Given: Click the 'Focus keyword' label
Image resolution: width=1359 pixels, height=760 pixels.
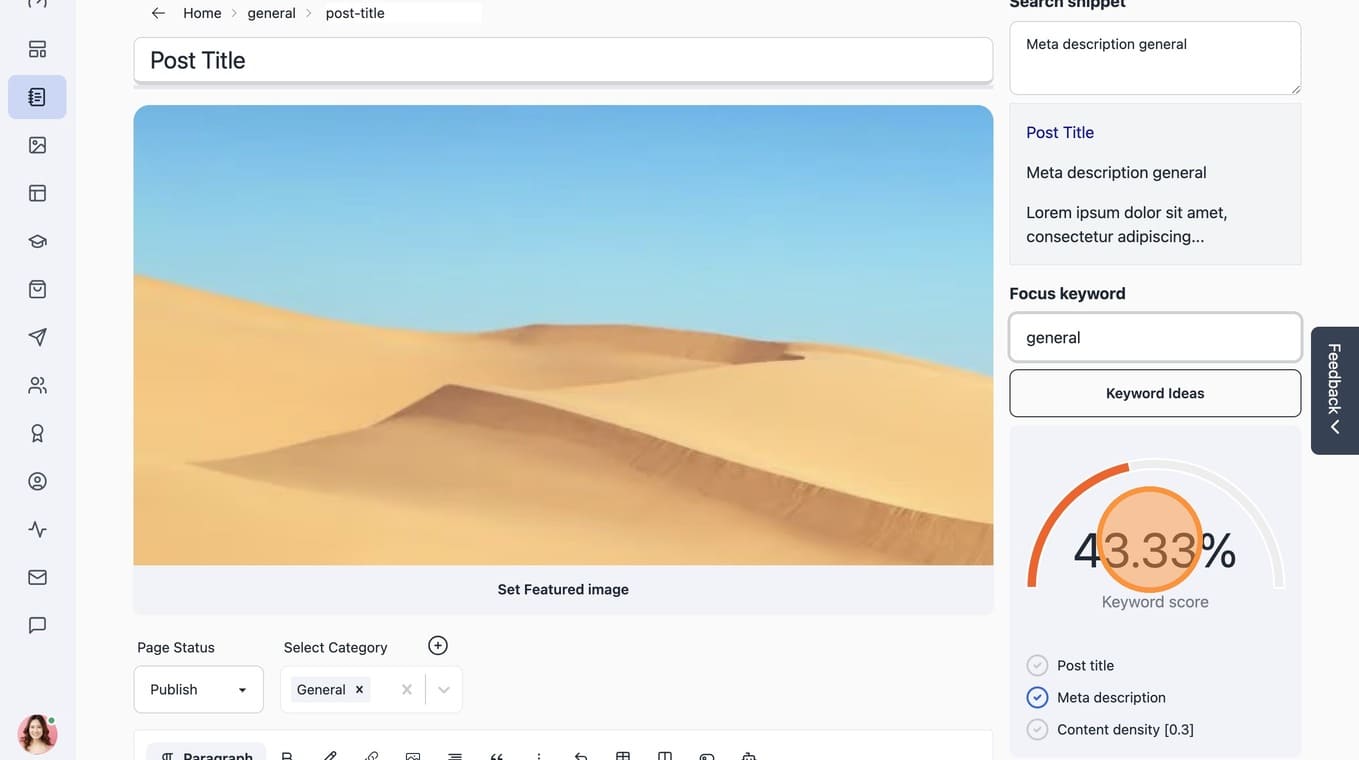Looking at the screenshot, I should click(1067, 293).
